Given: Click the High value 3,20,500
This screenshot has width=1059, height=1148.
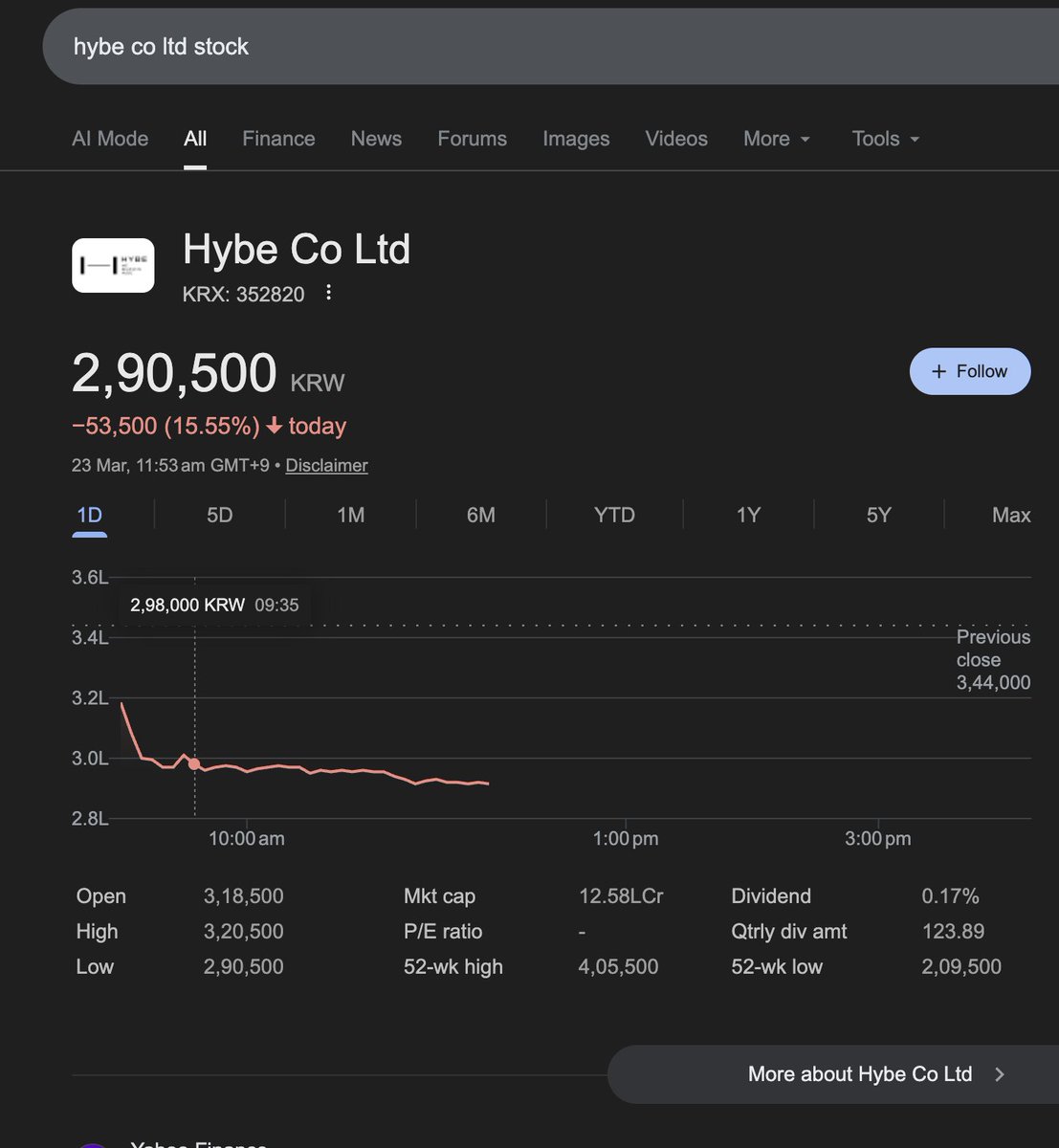Looking at the screenshot, I should pos(243,931).
